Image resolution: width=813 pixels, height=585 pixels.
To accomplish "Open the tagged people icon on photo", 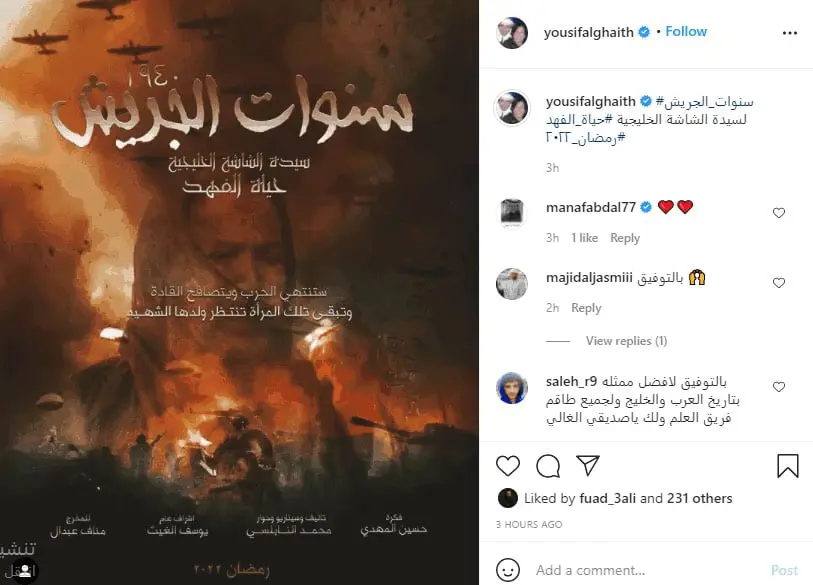I will tap(24, 571).
